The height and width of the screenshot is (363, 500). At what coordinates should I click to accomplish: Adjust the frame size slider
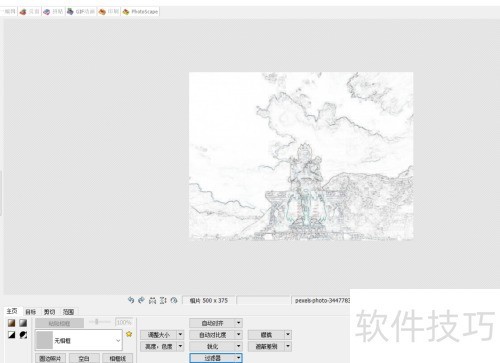click(x=99, y=322)
